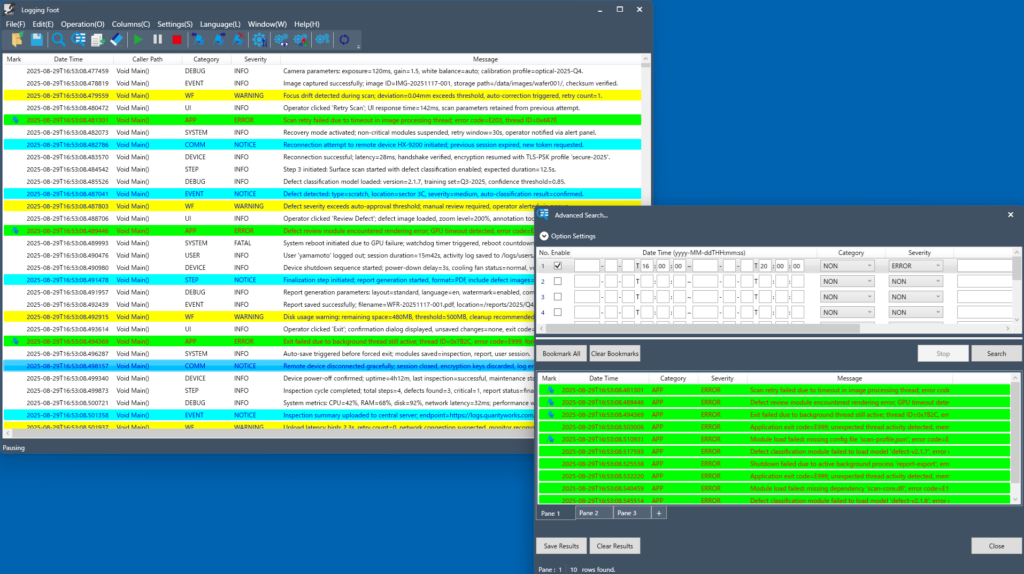Click the Bookmark All button
Screen dimensions: 1024x574
coord(560,354)
